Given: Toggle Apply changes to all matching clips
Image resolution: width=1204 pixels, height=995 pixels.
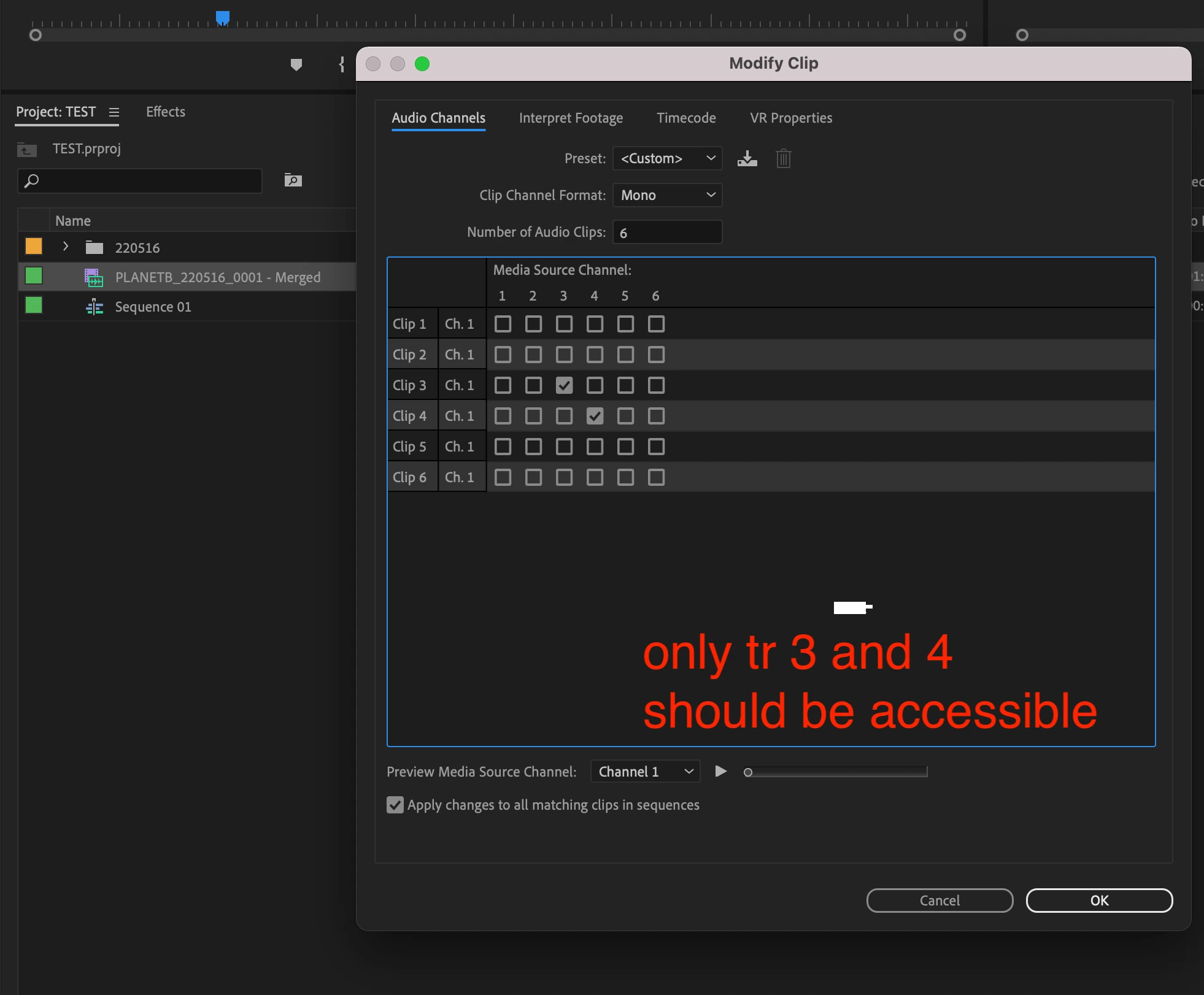Looking at the screenshot, I should coord(395,805).
